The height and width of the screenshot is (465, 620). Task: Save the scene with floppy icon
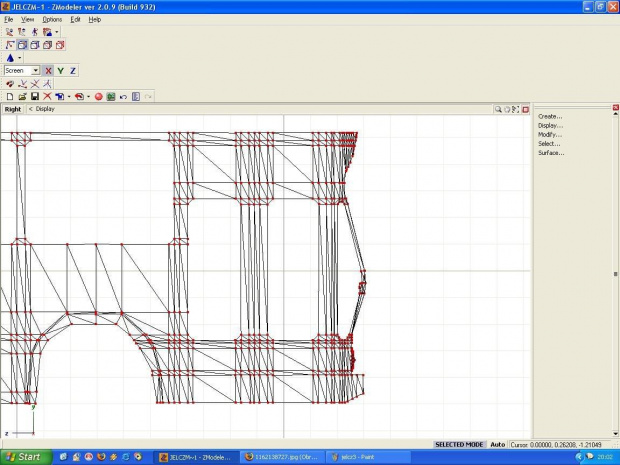coord(34,96)
